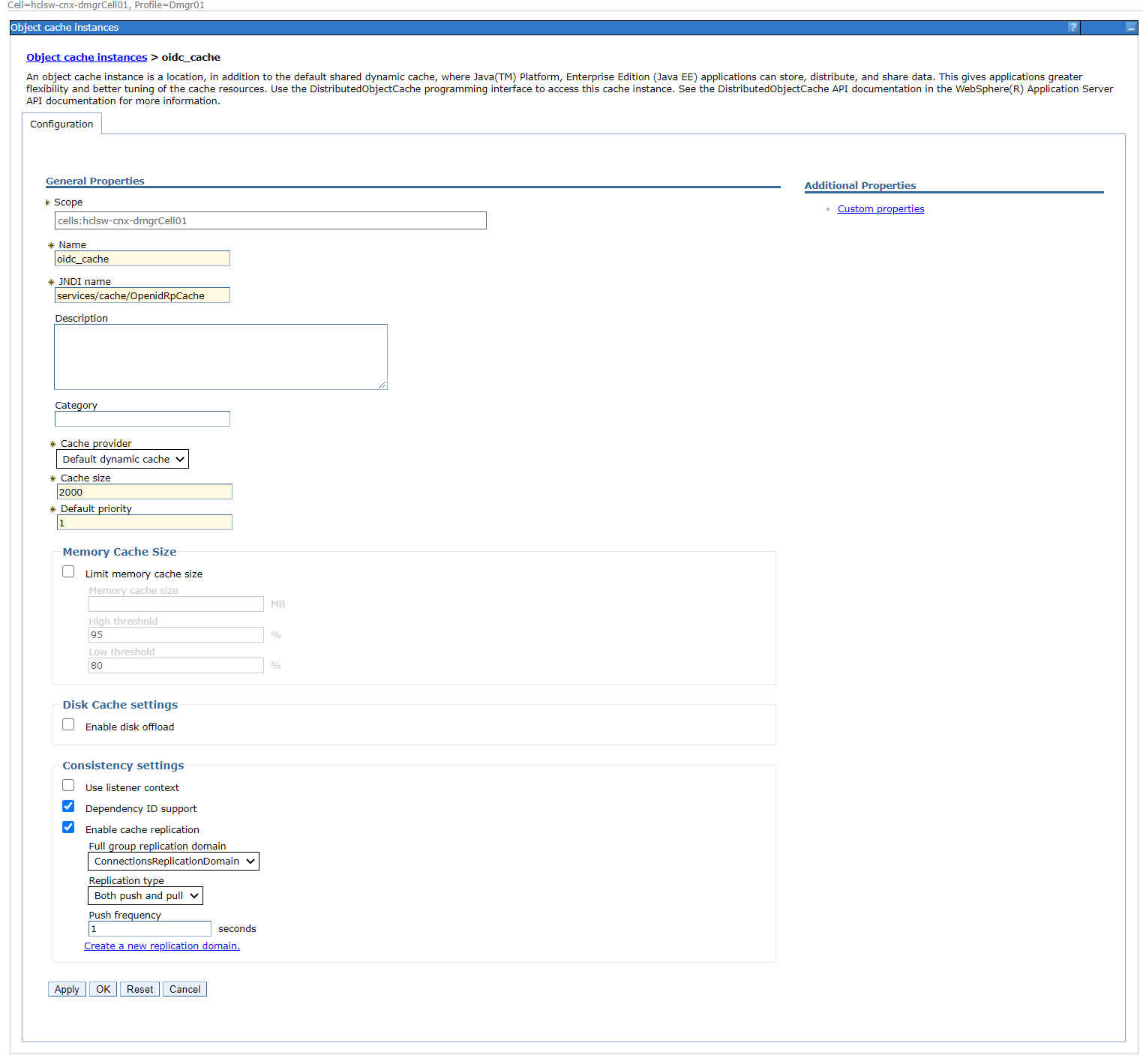Image resolution: width=1143 pixels, height=1064 pixels.
Task: Disable Enable cache replication
Action: point(68,827)
